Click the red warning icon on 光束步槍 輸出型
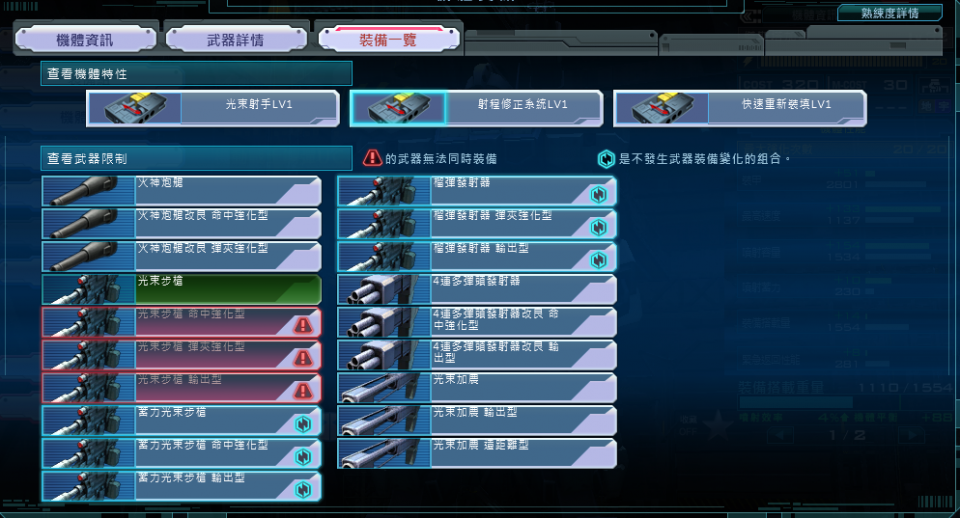The width and height of the screenshot is (960, 518). tap(303, 391)
